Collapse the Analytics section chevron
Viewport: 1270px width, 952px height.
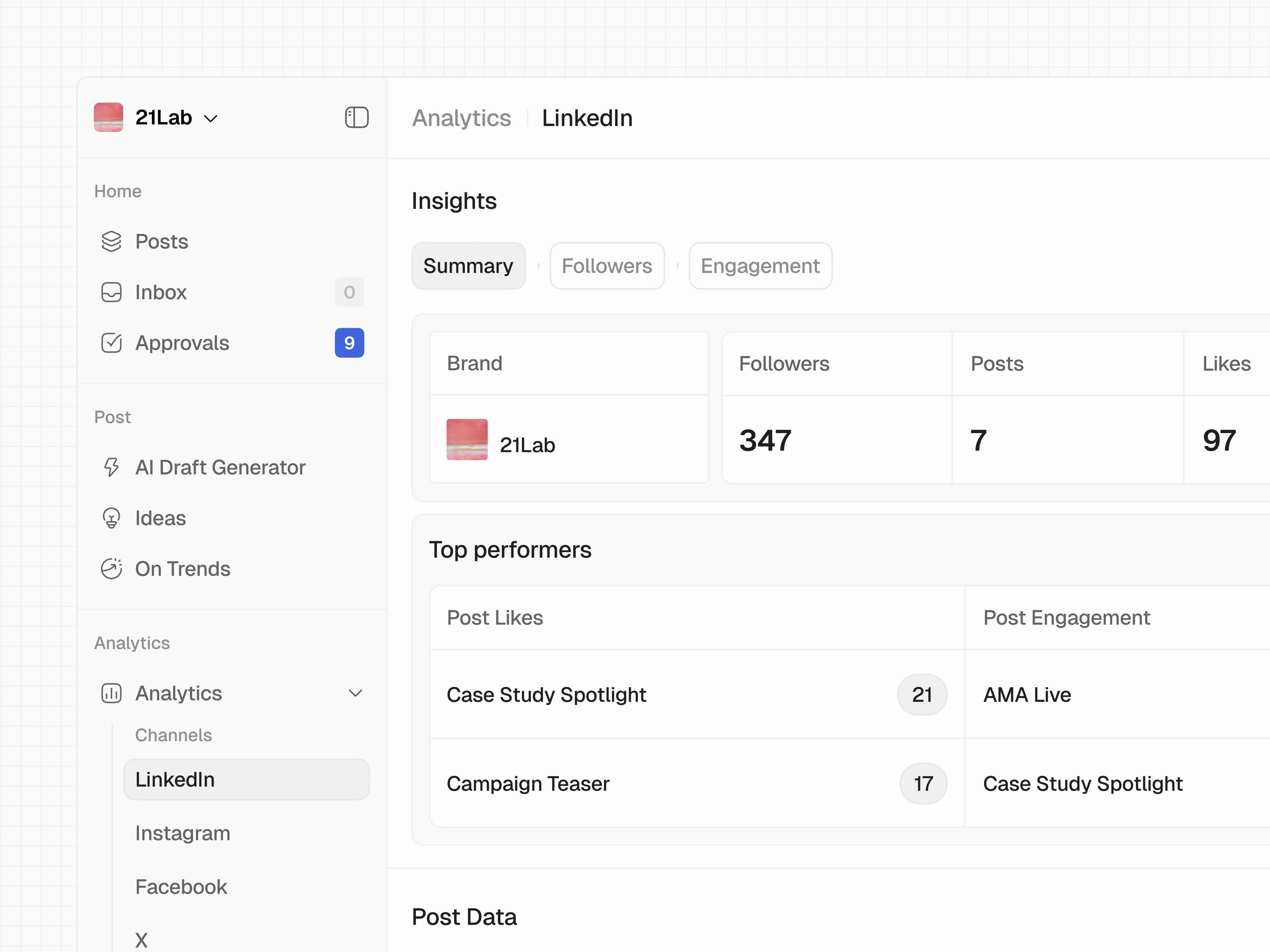pos(356,693)
